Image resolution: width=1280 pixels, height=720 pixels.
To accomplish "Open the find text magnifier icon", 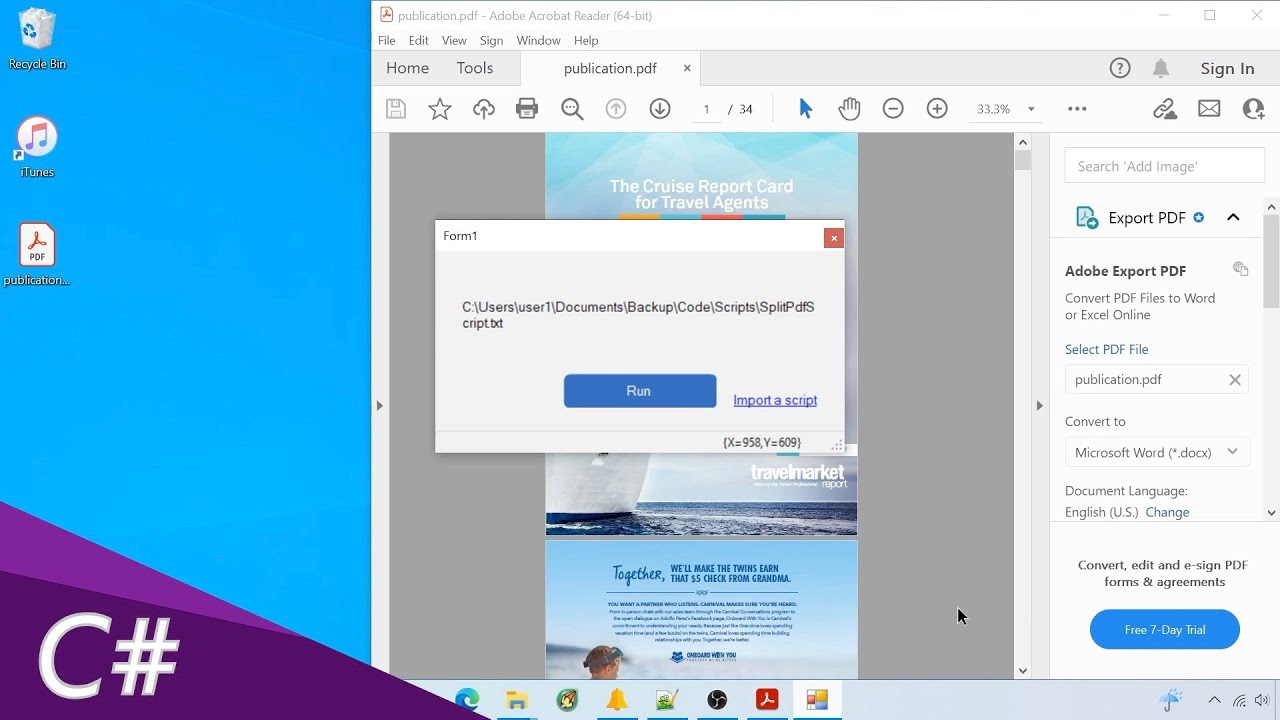I will 572,109.
